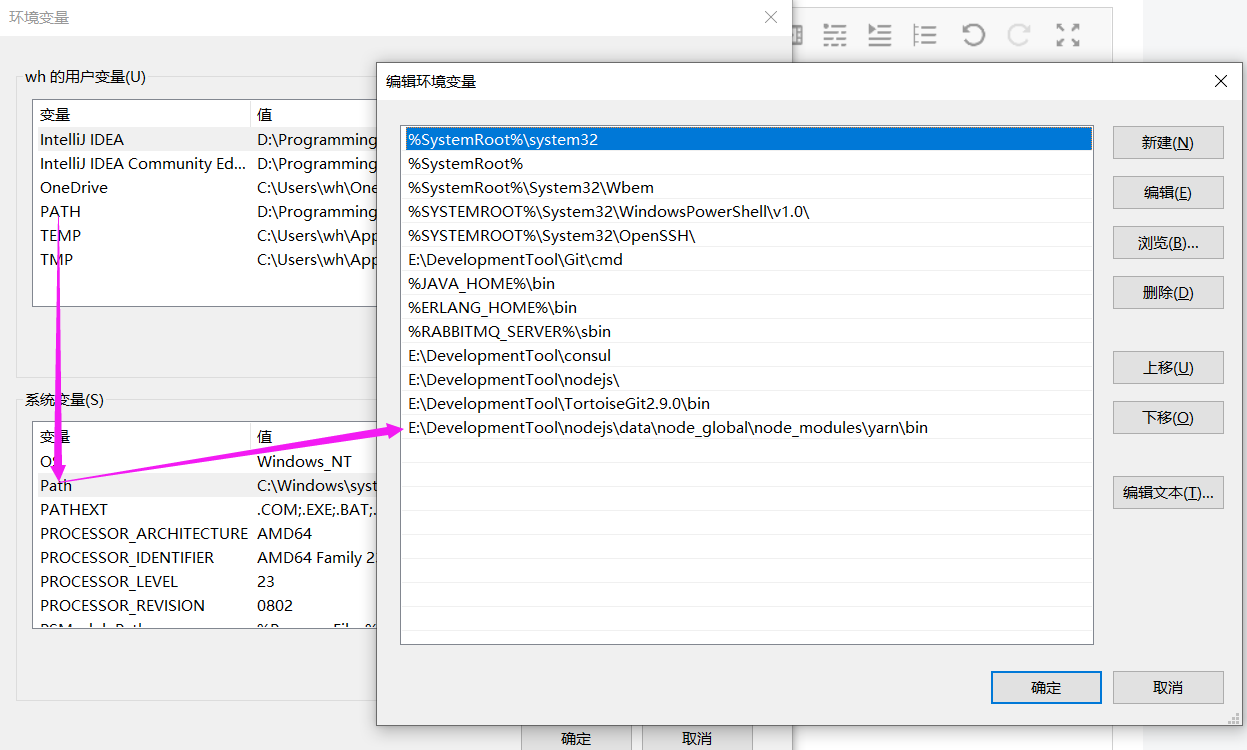Click 变量 column header in system variables
Viewport: 1247px width, 750px height.
coord(141,436)
